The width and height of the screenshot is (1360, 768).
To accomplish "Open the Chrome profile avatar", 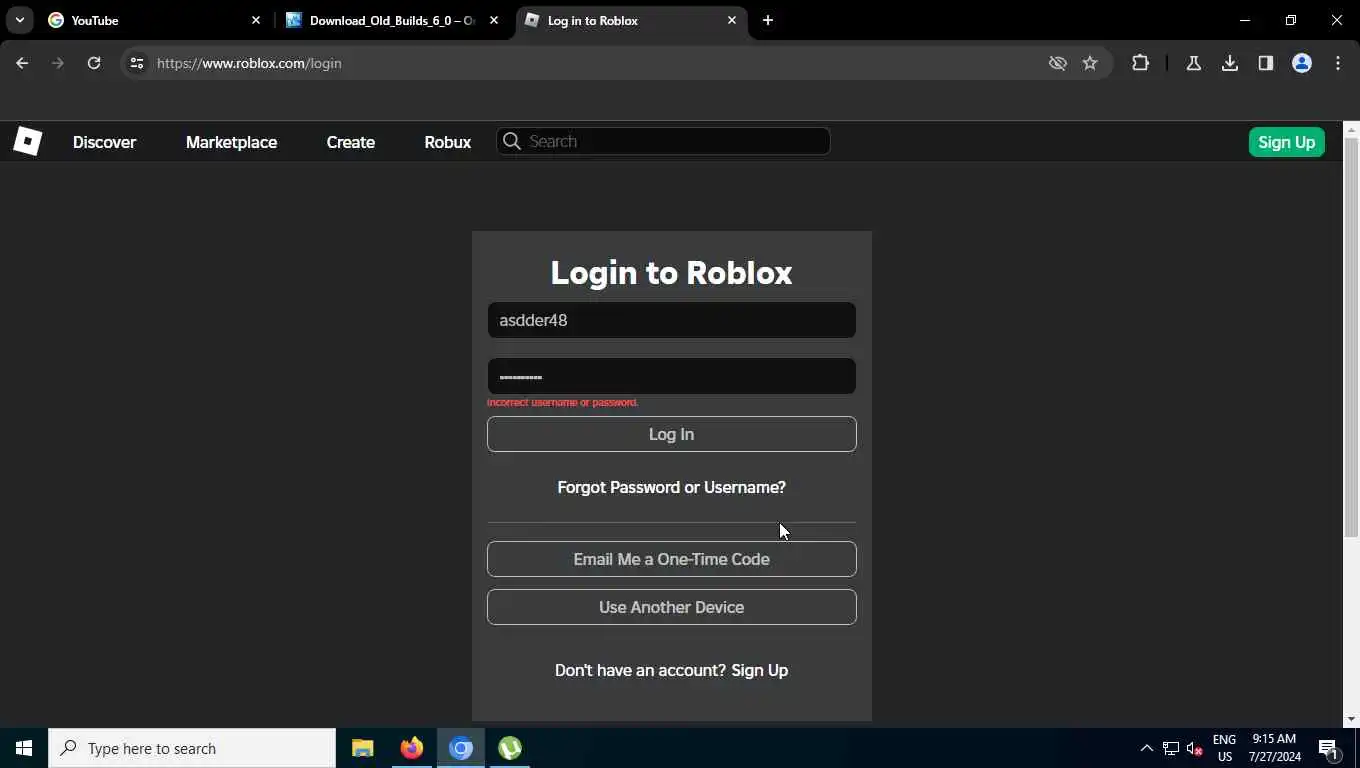I will pyautogui.click(x=1302, y=63).
